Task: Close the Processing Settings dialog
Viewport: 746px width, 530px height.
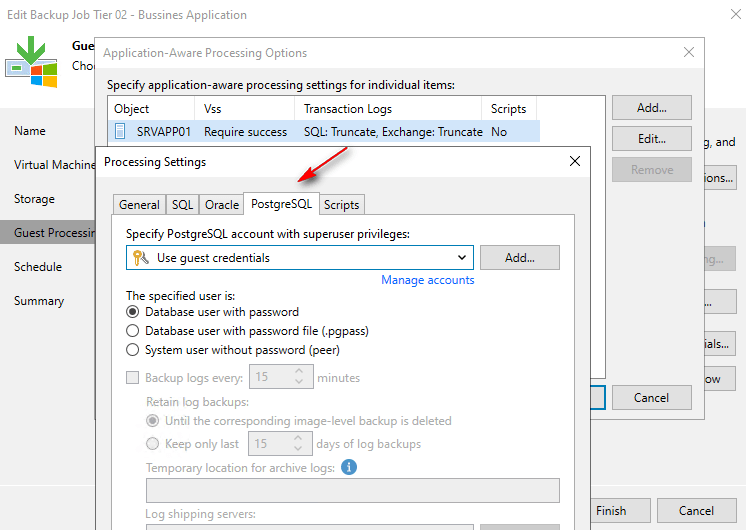Action: pyautogui.click(x=574, y=161)
